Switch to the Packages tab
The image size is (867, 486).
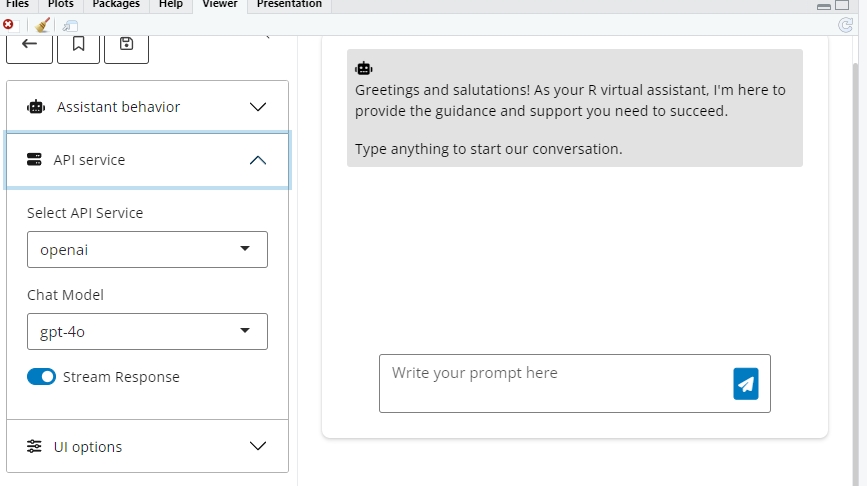pyautogui.click(x=116, y=4)
